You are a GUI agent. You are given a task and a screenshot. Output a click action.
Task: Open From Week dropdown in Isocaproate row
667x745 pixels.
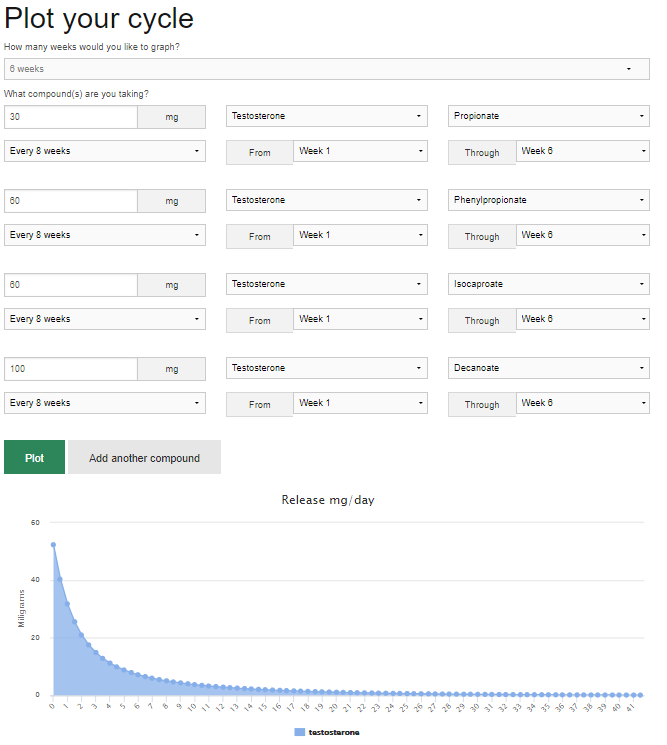pos(360,320)
